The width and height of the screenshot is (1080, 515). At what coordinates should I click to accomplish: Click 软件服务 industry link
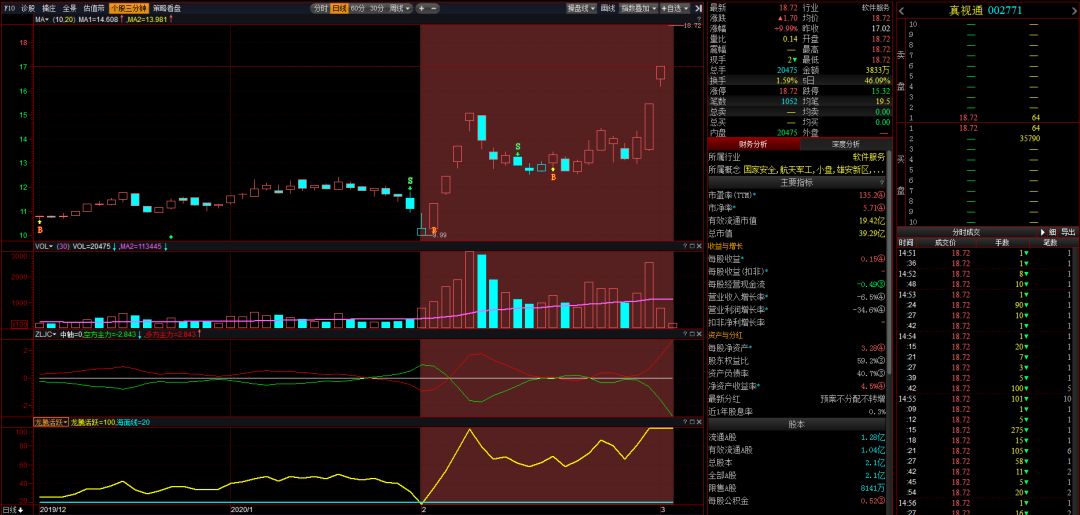pos(869,156)
